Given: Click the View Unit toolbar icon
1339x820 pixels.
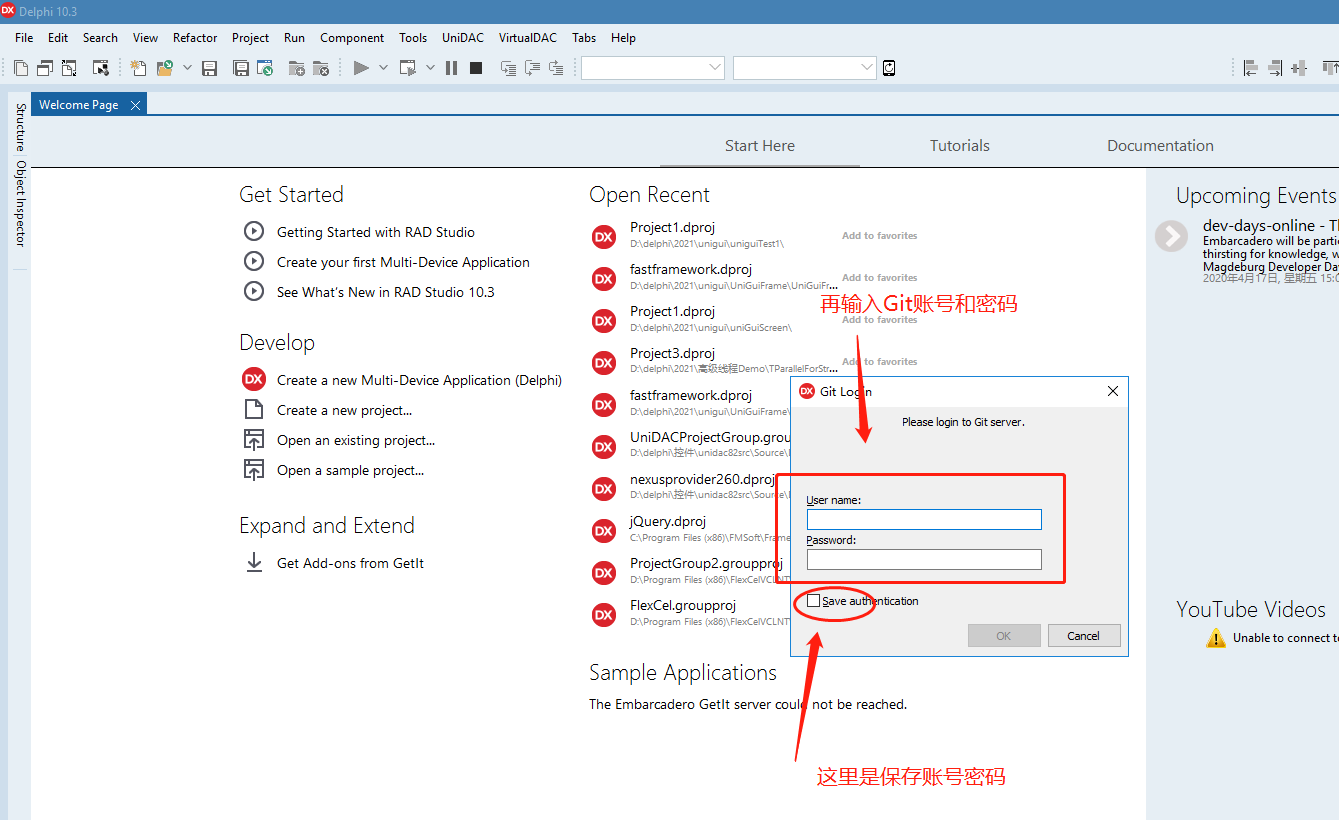Looking at the screenshot, I should pos(21,68).
